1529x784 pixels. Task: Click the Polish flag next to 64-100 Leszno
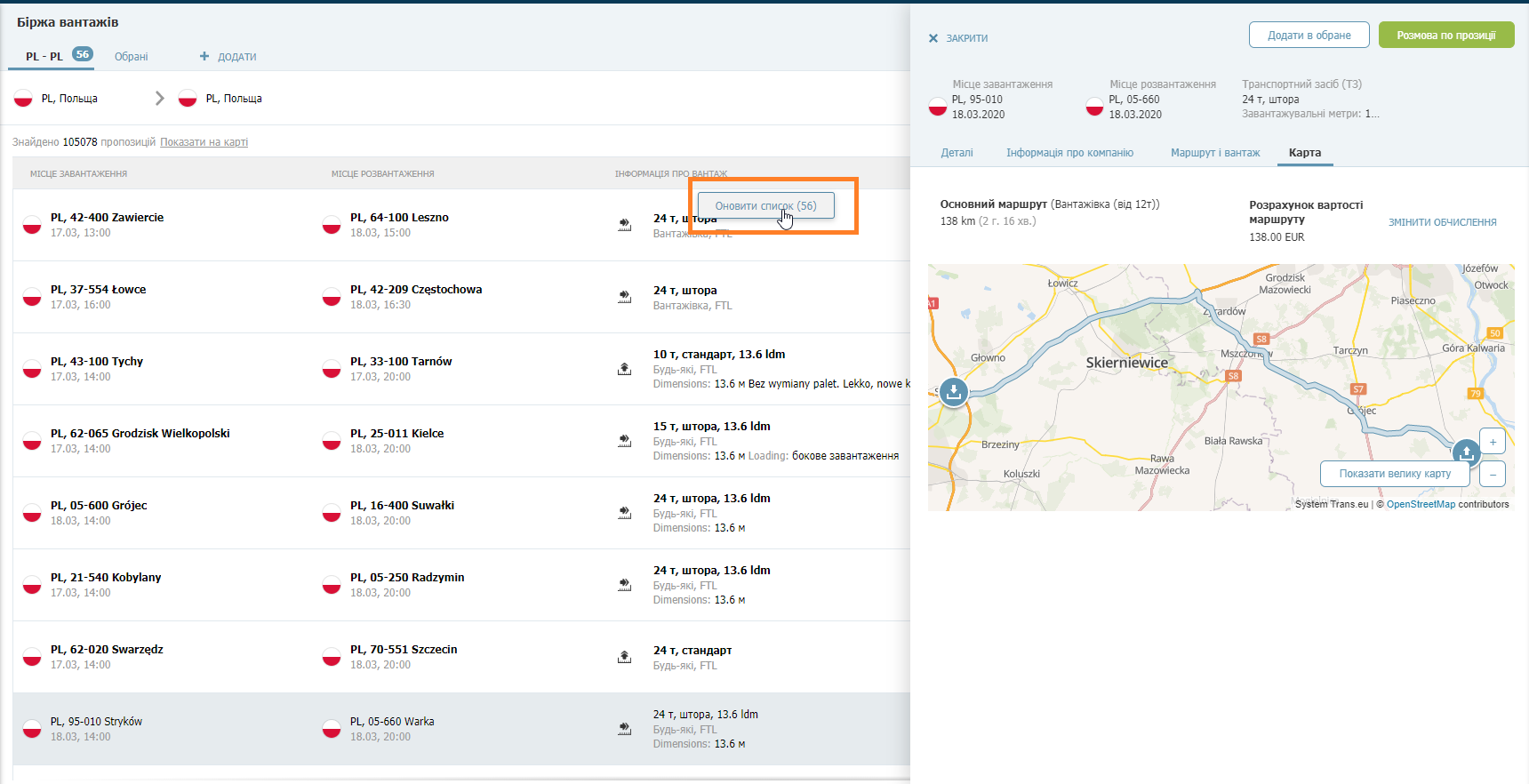coord(332,225)
